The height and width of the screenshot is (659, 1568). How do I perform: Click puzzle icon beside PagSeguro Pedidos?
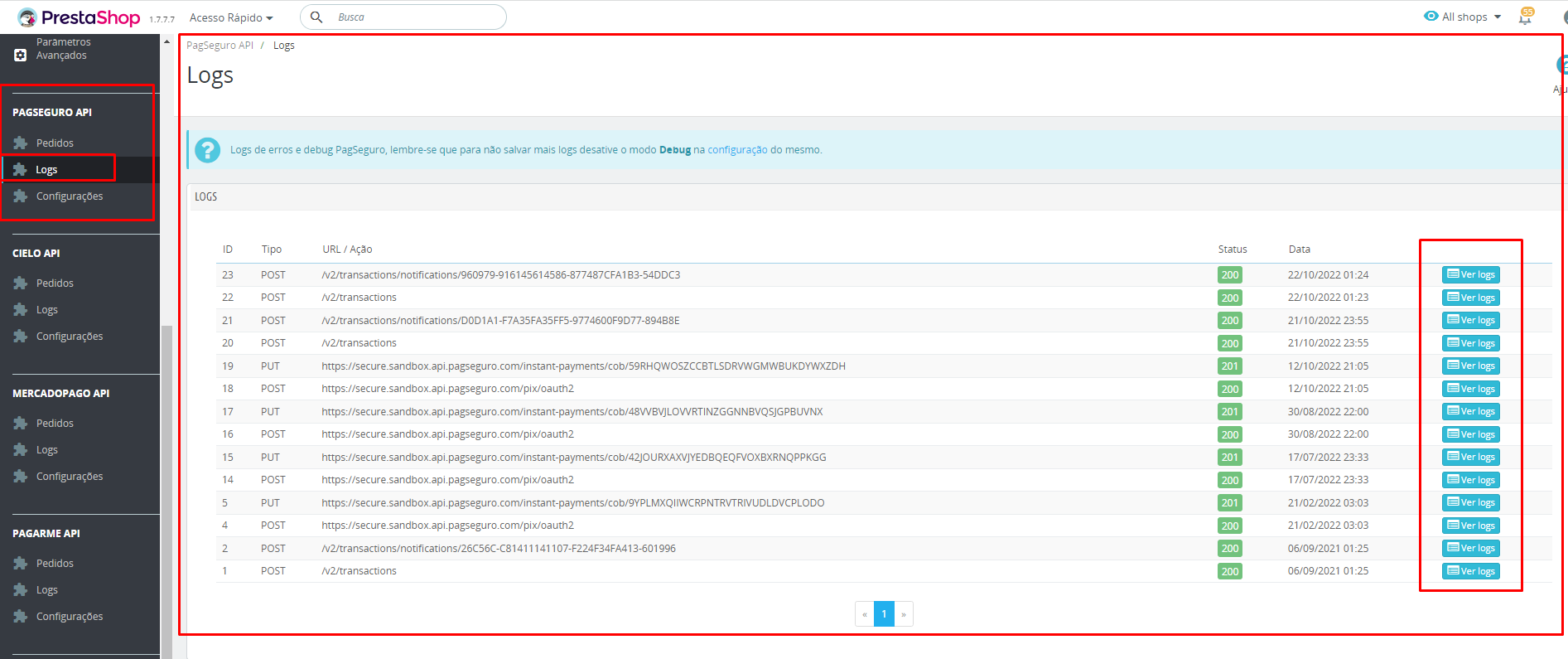[21, 143]
